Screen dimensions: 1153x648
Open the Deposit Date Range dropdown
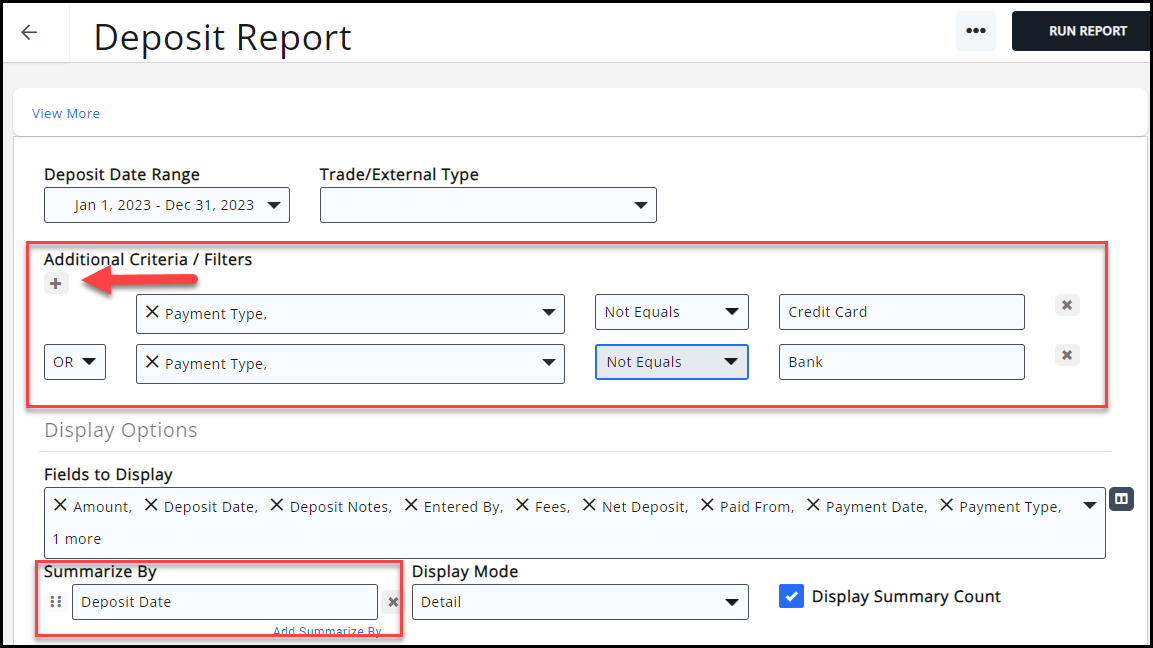(x=166, y=205)
